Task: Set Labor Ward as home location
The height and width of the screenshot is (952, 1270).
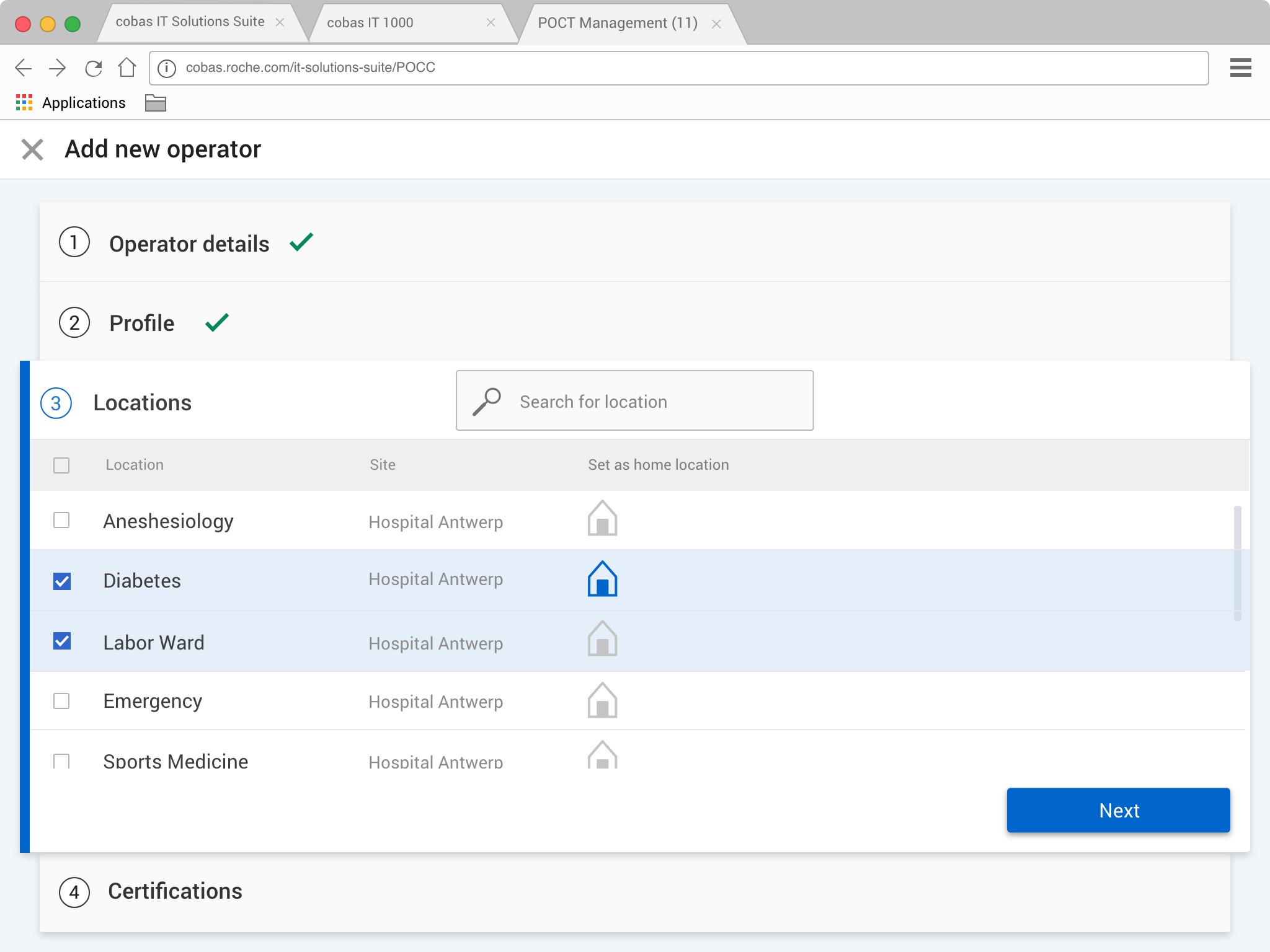Action: (x=602, y=639)
